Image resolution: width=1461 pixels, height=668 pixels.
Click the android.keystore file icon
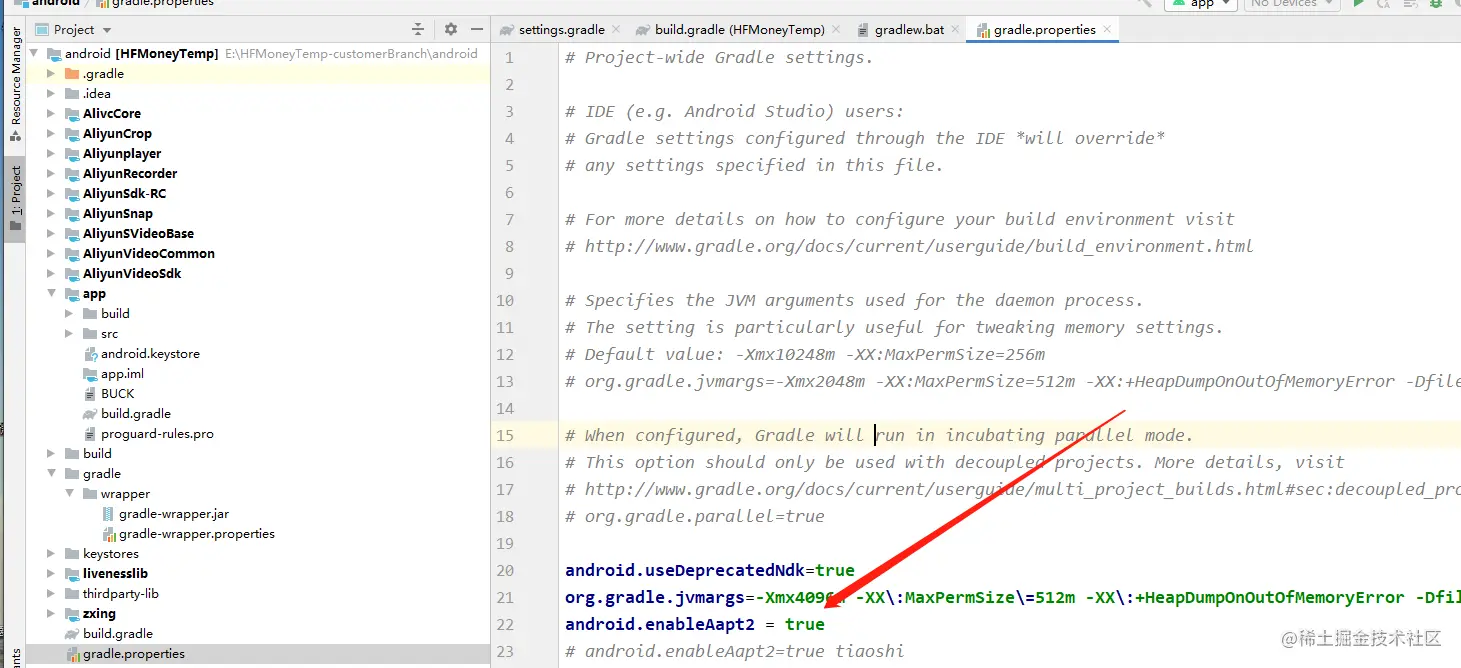90,354
